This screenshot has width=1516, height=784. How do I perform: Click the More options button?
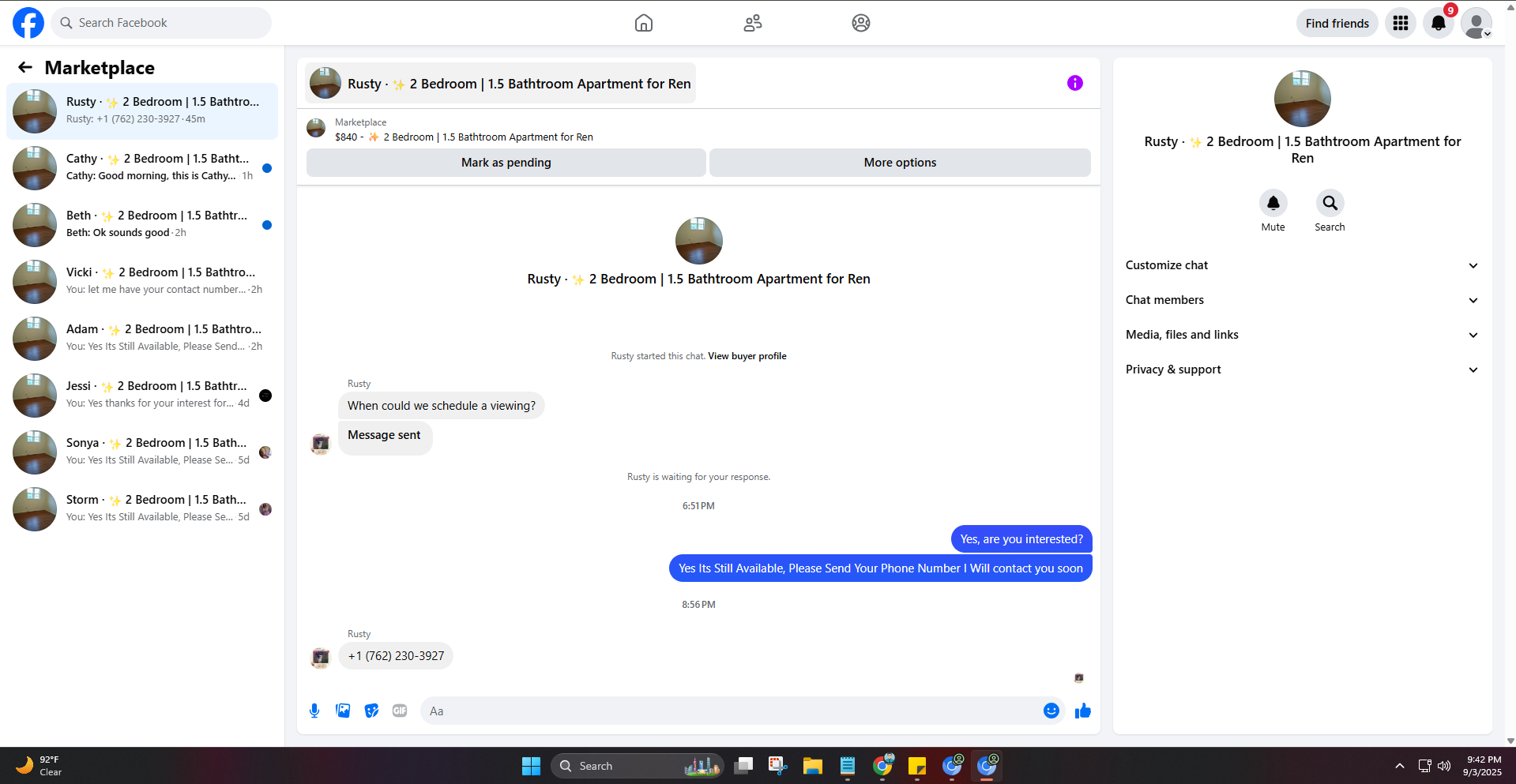pos(900,163)
